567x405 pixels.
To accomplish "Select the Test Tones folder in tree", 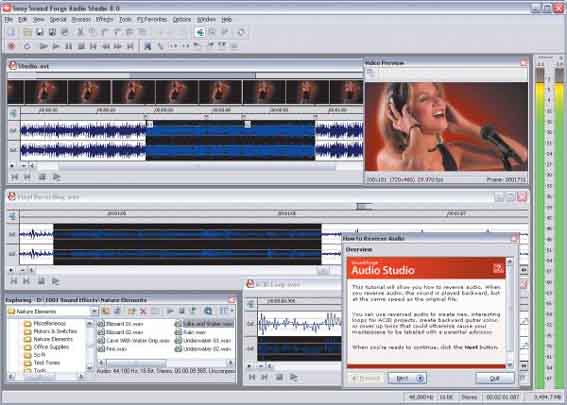I will coord(47,362).
